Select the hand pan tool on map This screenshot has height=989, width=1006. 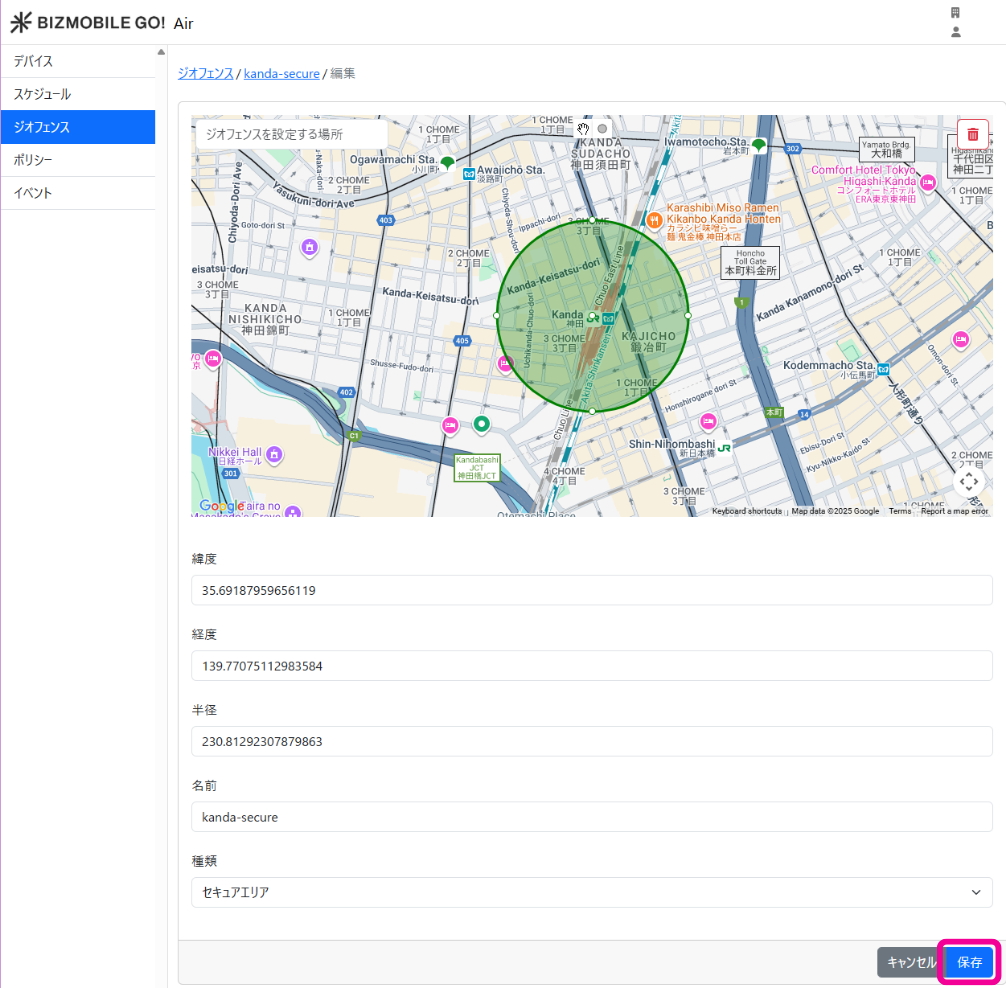(x=583, y=129)
